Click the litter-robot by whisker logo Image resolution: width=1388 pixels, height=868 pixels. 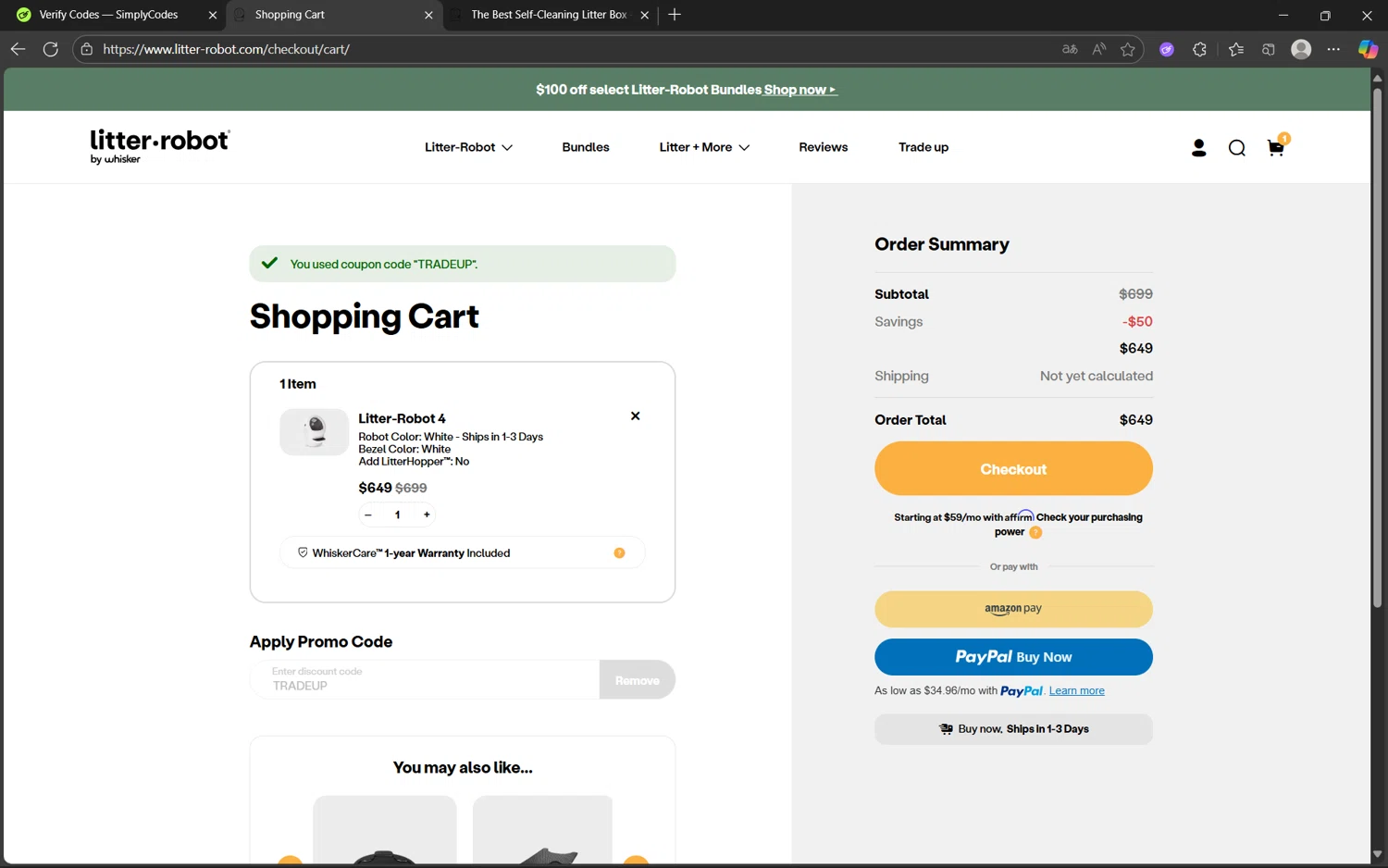pos(160,146)
